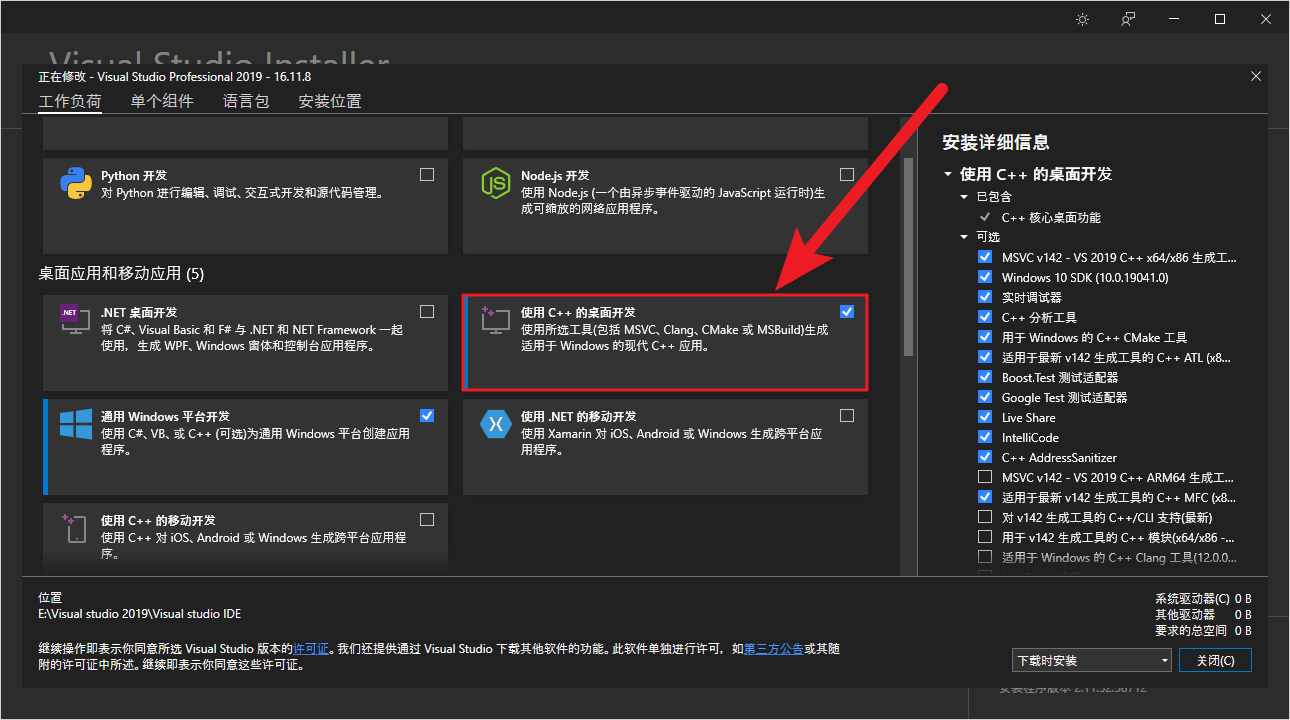Image resolution: width=1290 pixels, height=720 pixels.
Task: Open the 第三方公告 link
Action: (774, 649)
